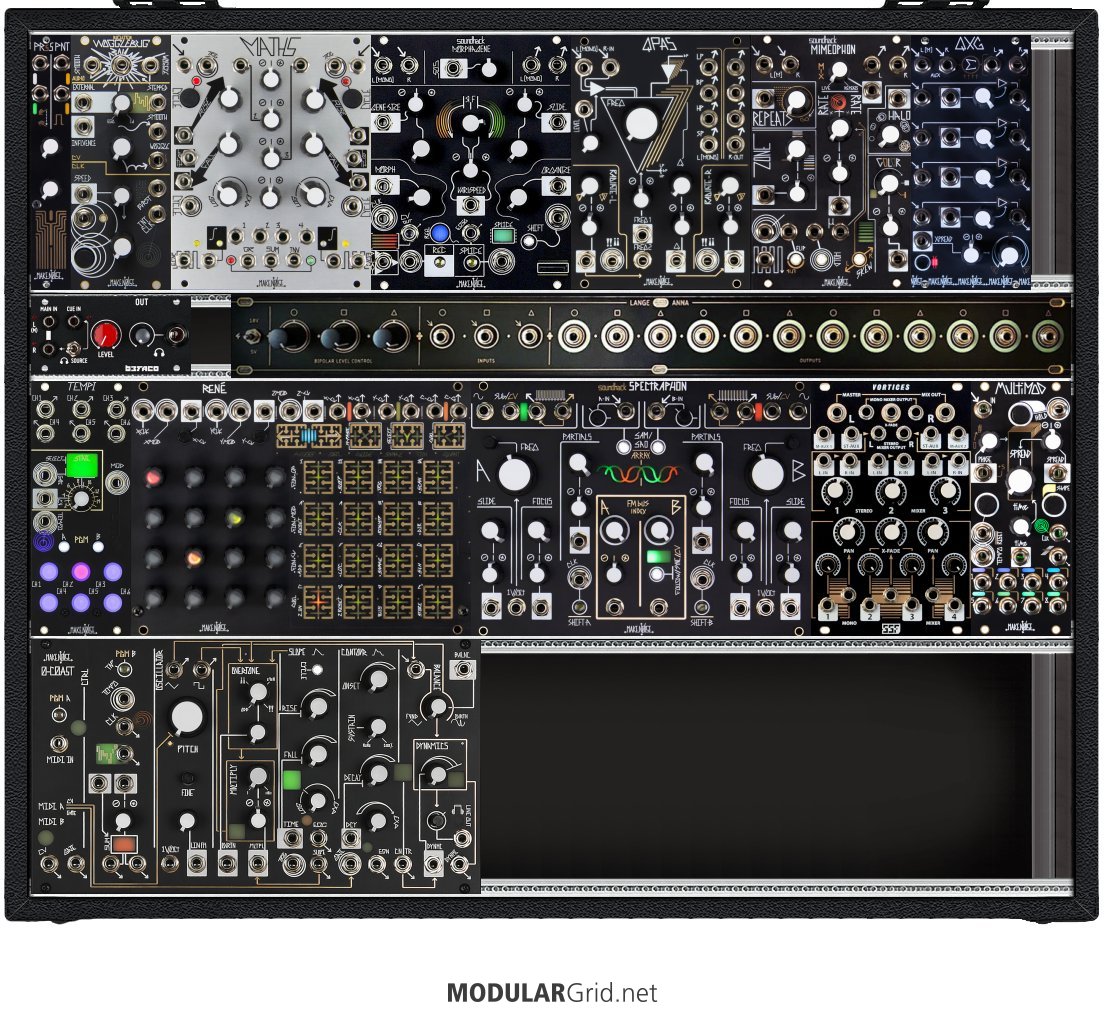Turn the DYNAMICS knob on 0-Coast
Viewport: 1106px width, 1014px height.
click(x=439, y=775)
